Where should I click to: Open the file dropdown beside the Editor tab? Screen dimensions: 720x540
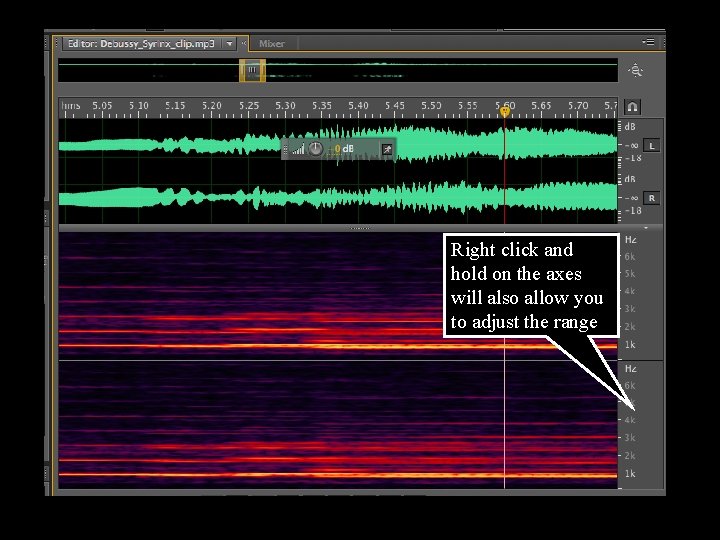[x=229, y=44]
